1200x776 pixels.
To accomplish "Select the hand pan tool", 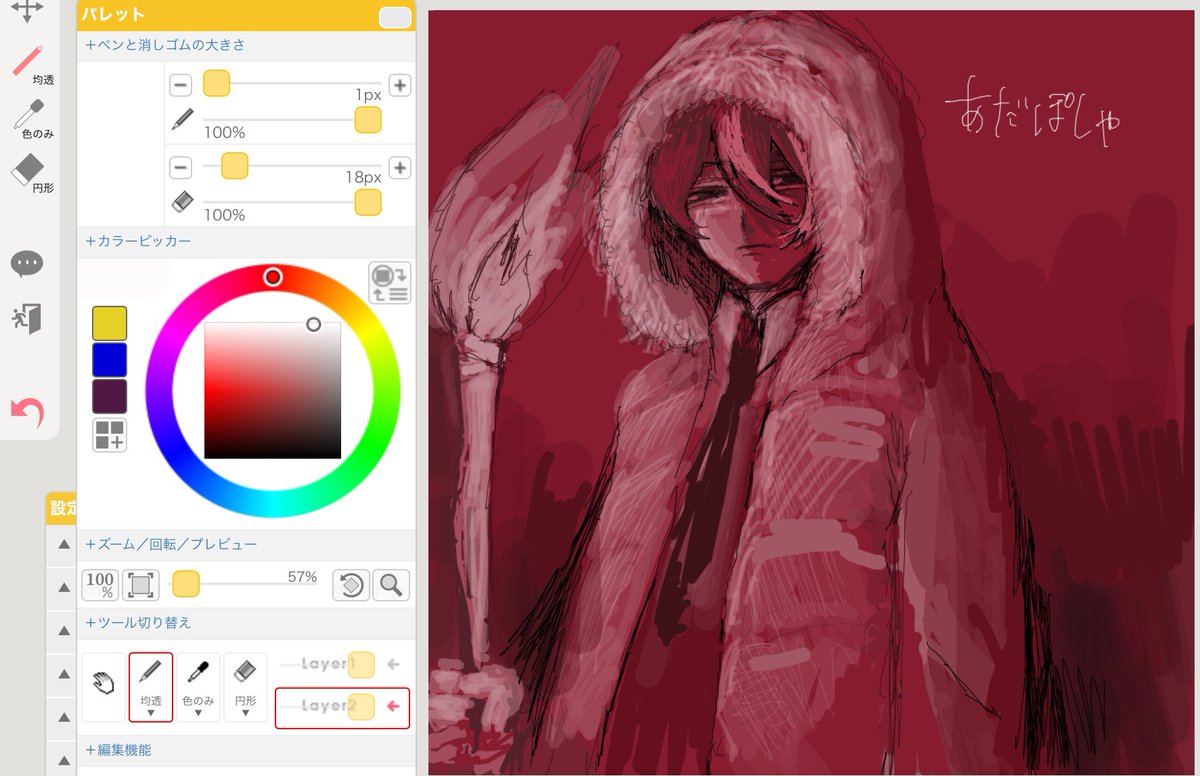I will tap(103, 687).
